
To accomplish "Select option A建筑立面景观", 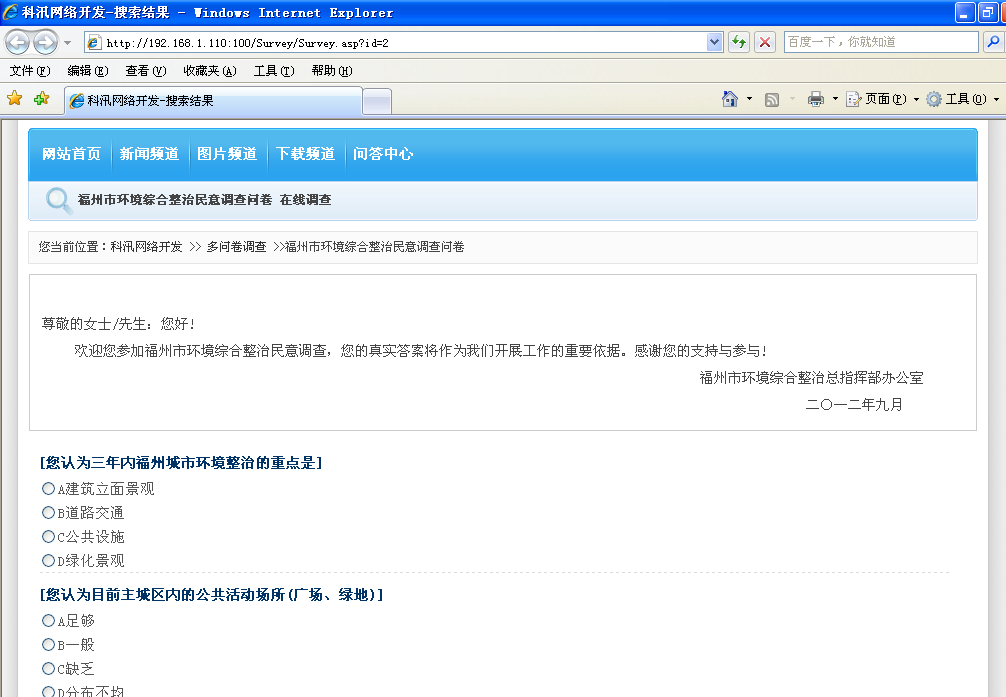I will coord(48,488).
